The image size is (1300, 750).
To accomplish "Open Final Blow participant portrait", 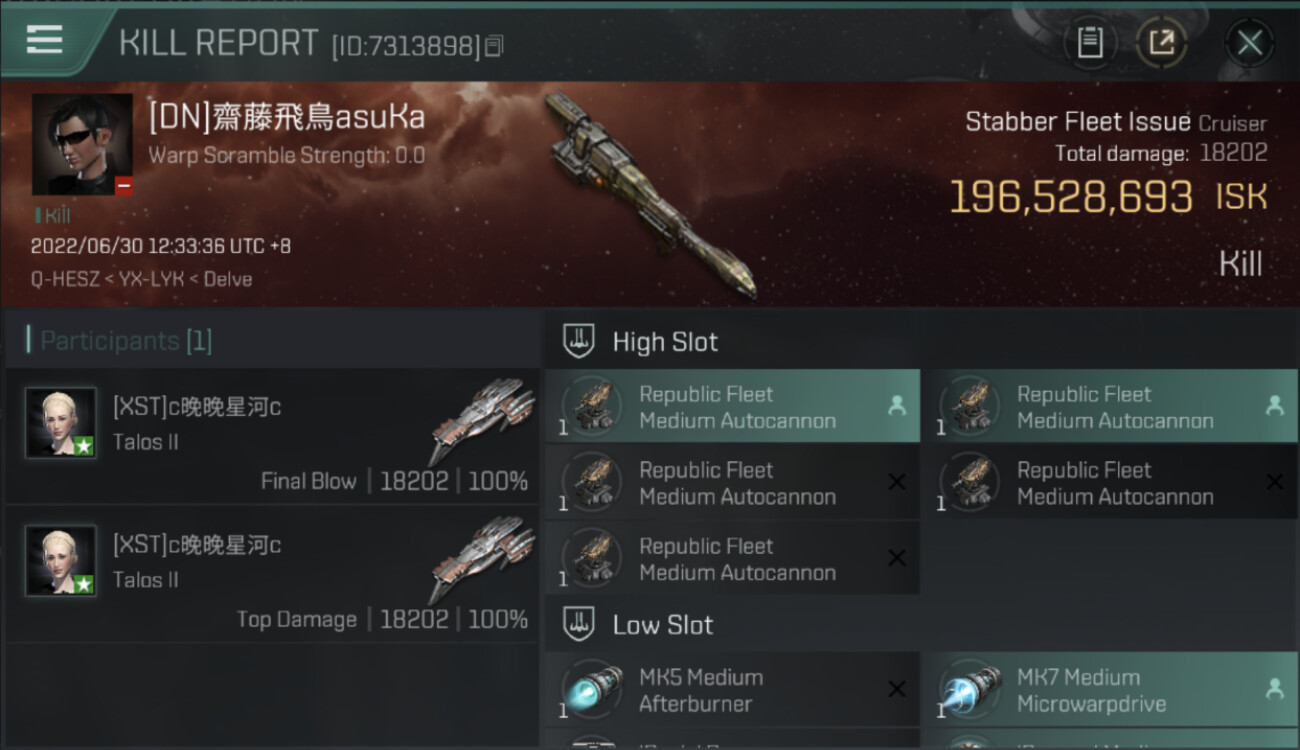I will point(61,423).
